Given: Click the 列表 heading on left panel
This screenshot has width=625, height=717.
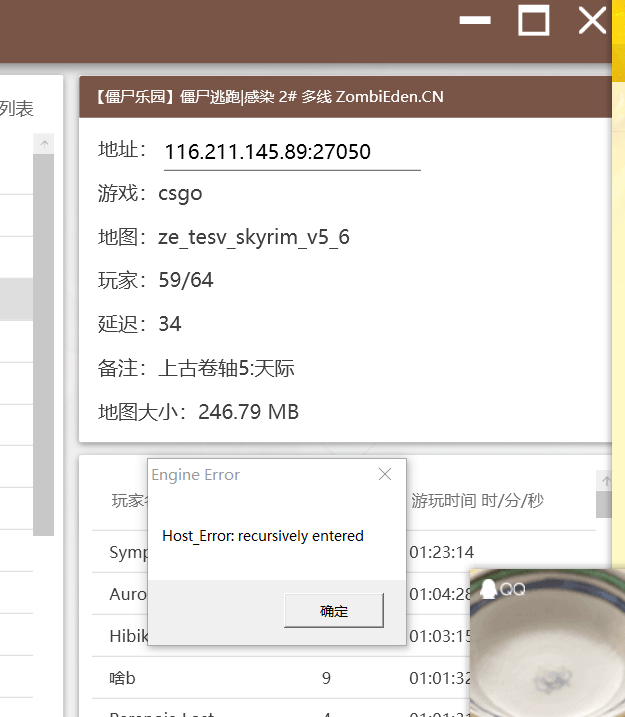Looking at the screenshot, I should (x=17, y=109).
